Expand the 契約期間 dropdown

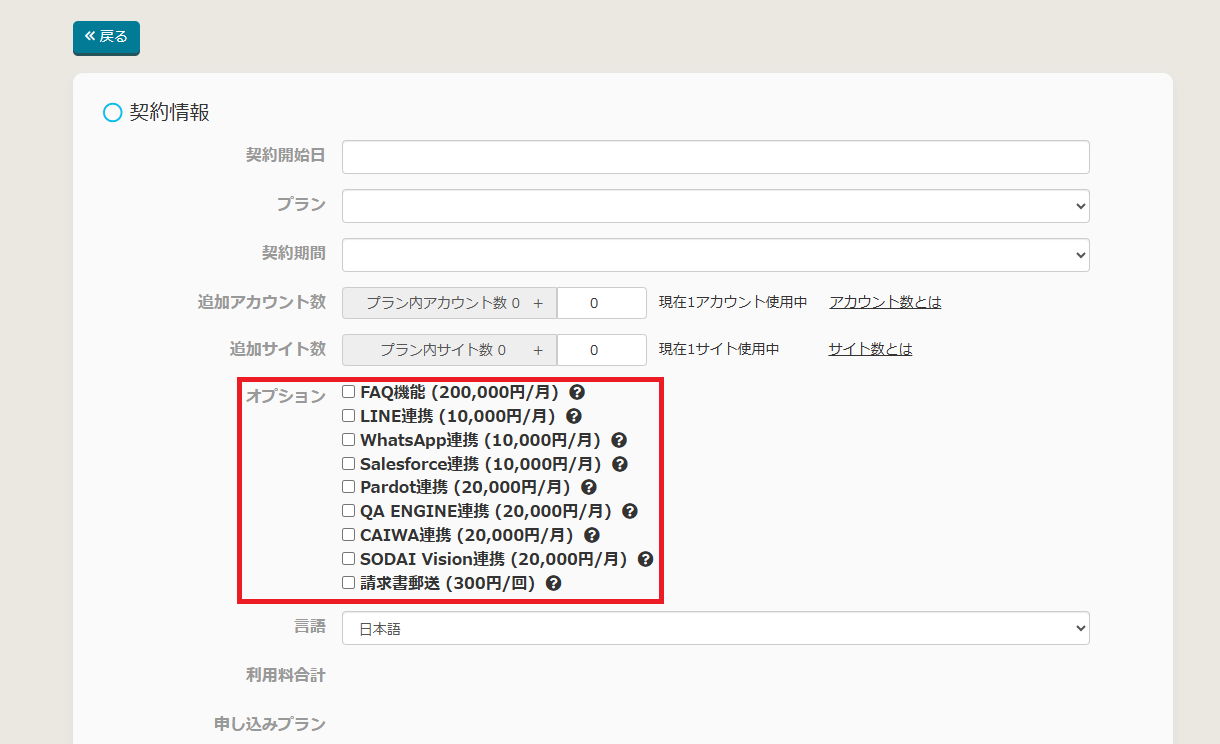click(x=715, y=255)
